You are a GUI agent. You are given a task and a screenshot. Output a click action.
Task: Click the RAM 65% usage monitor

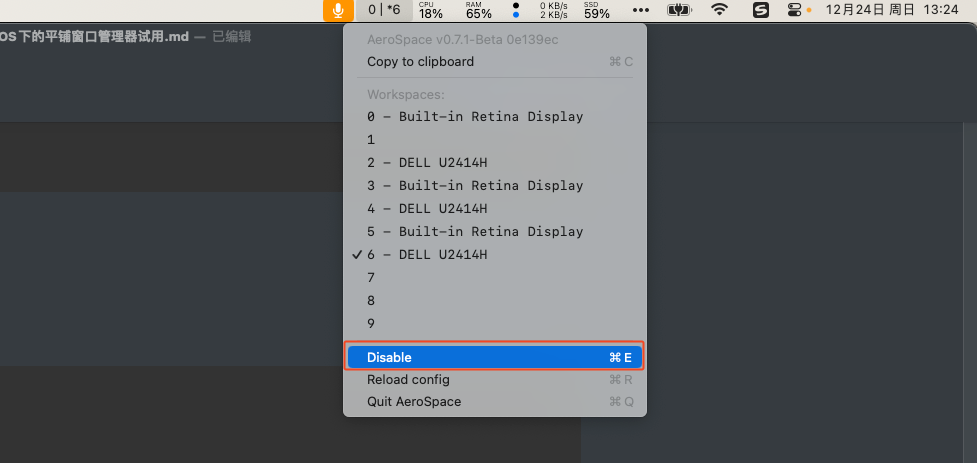(x=479, y=10)
